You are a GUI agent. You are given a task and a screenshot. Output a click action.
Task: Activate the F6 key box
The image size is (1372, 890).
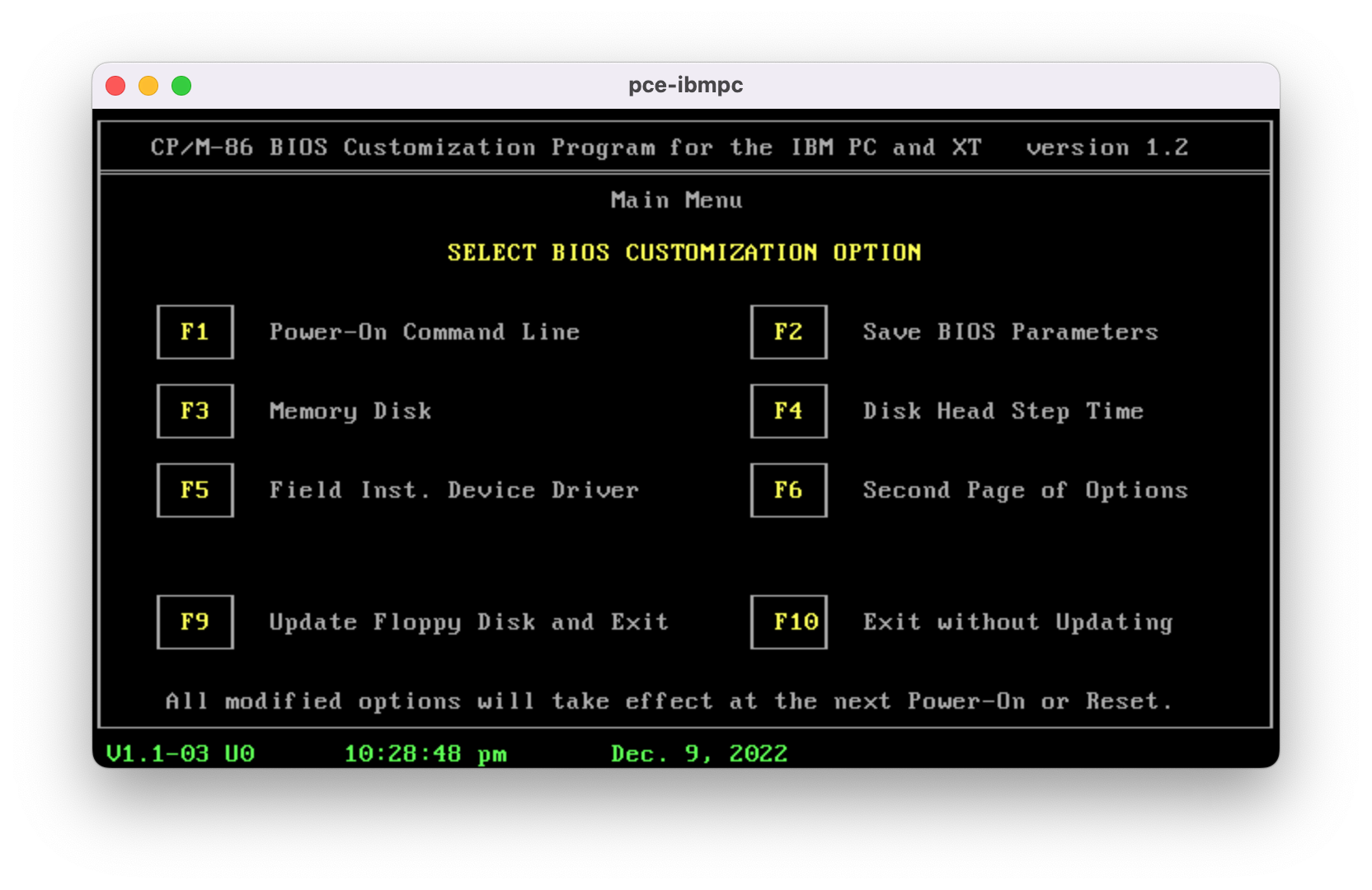click(x=789, y=490)
